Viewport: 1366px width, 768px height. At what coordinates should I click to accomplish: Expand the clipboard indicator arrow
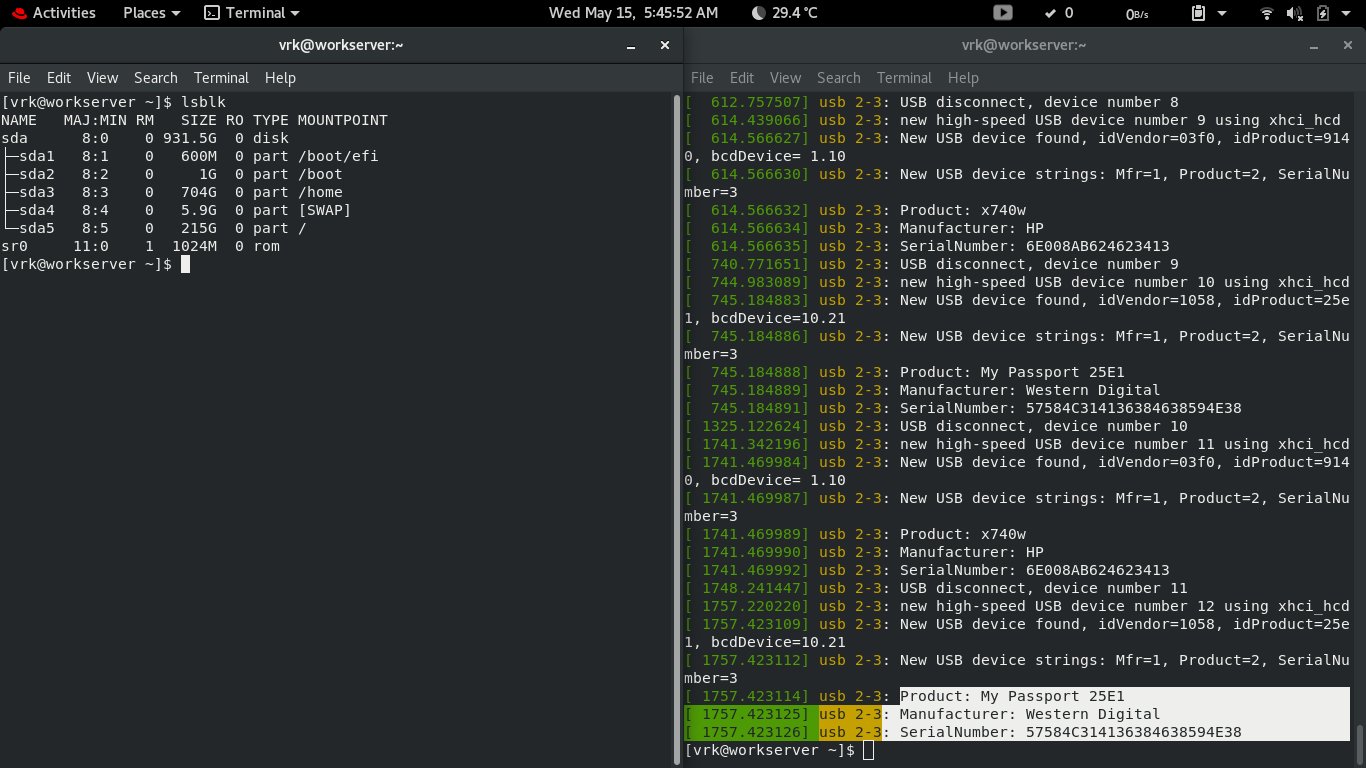[x=1222, y=13]
